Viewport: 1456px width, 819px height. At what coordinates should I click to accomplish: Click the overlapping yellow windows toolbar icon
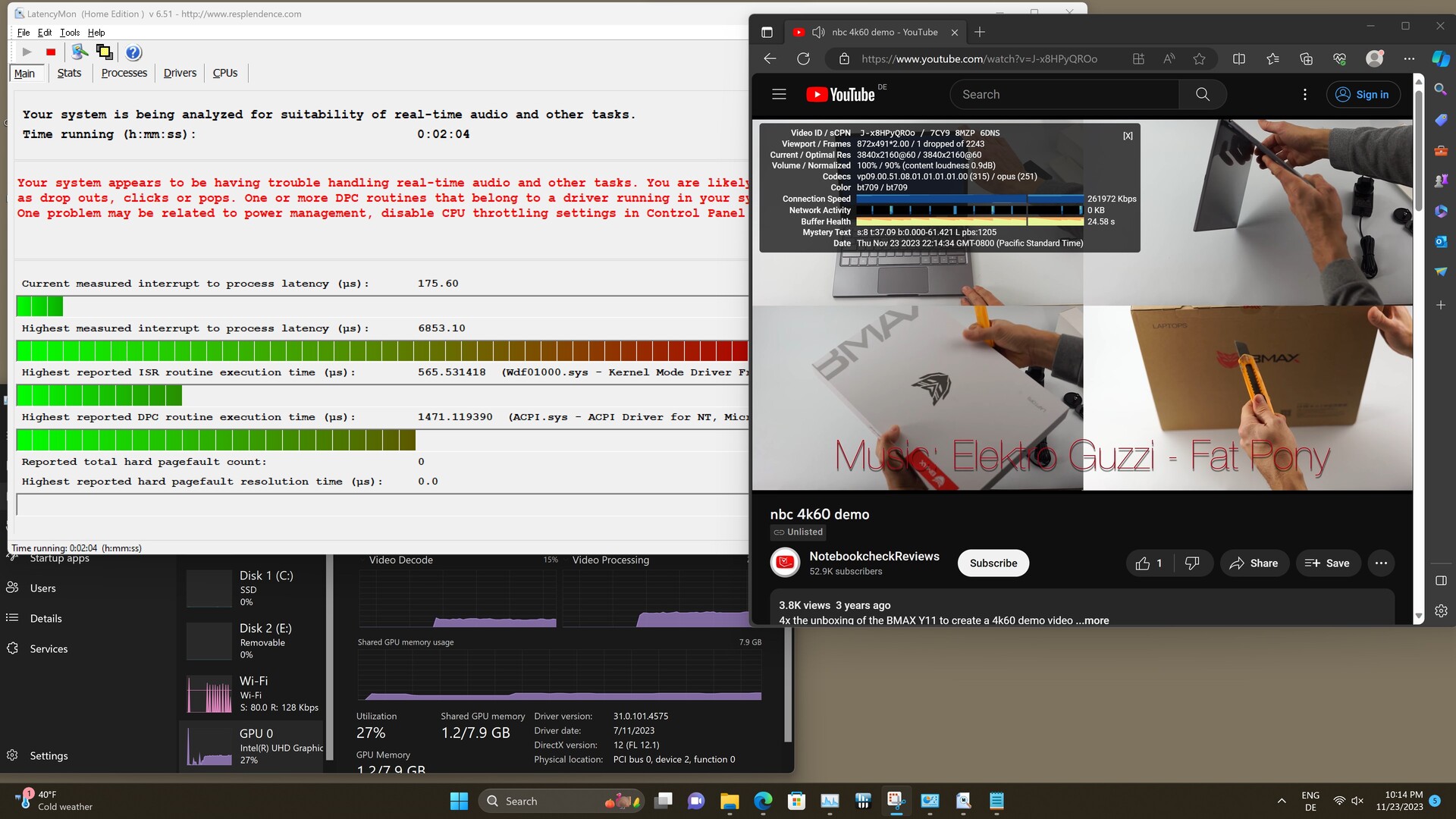click(105, 52)
